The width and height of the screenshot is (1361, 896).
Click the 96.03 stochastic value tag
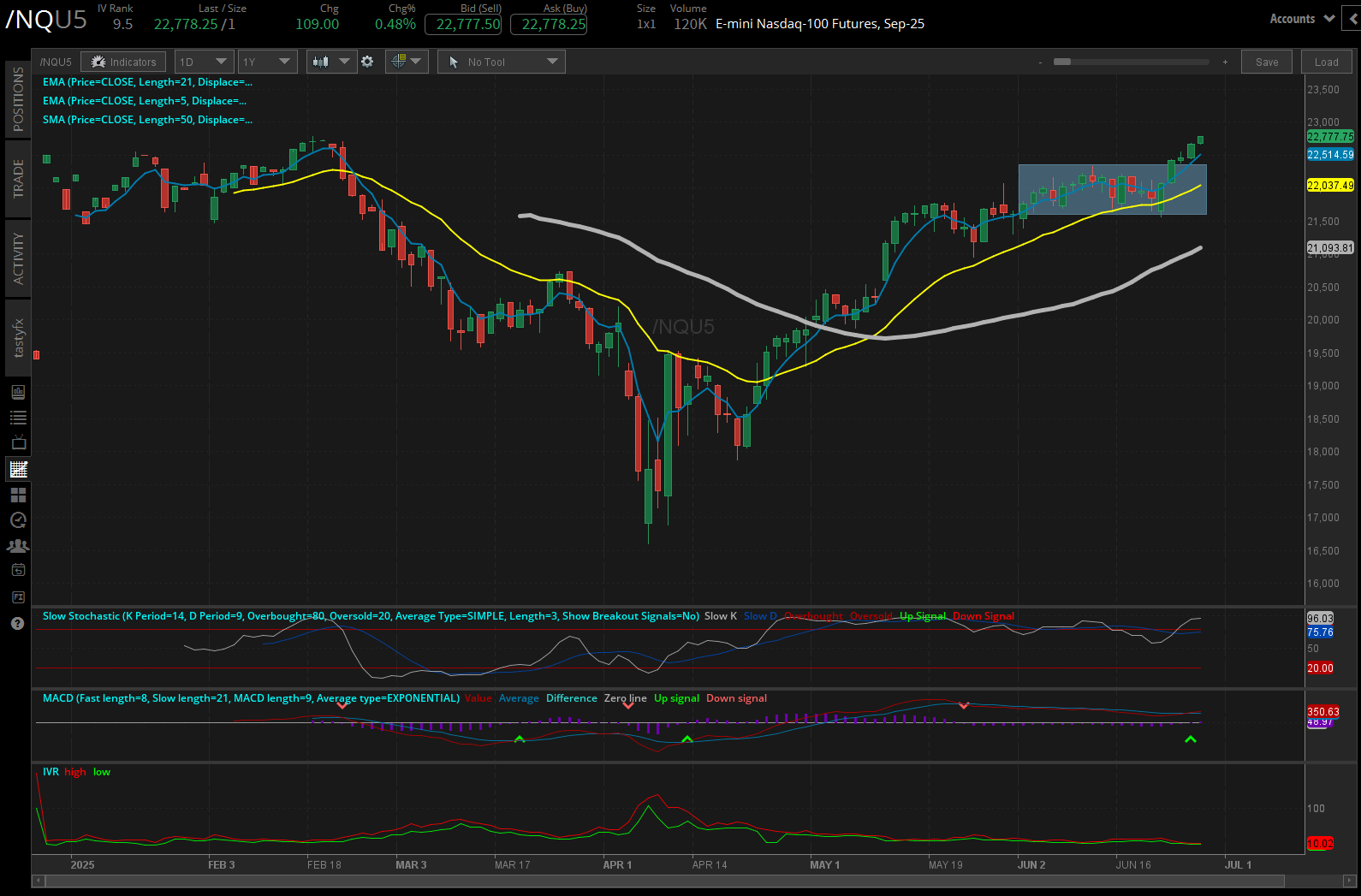coord(1320,618)
